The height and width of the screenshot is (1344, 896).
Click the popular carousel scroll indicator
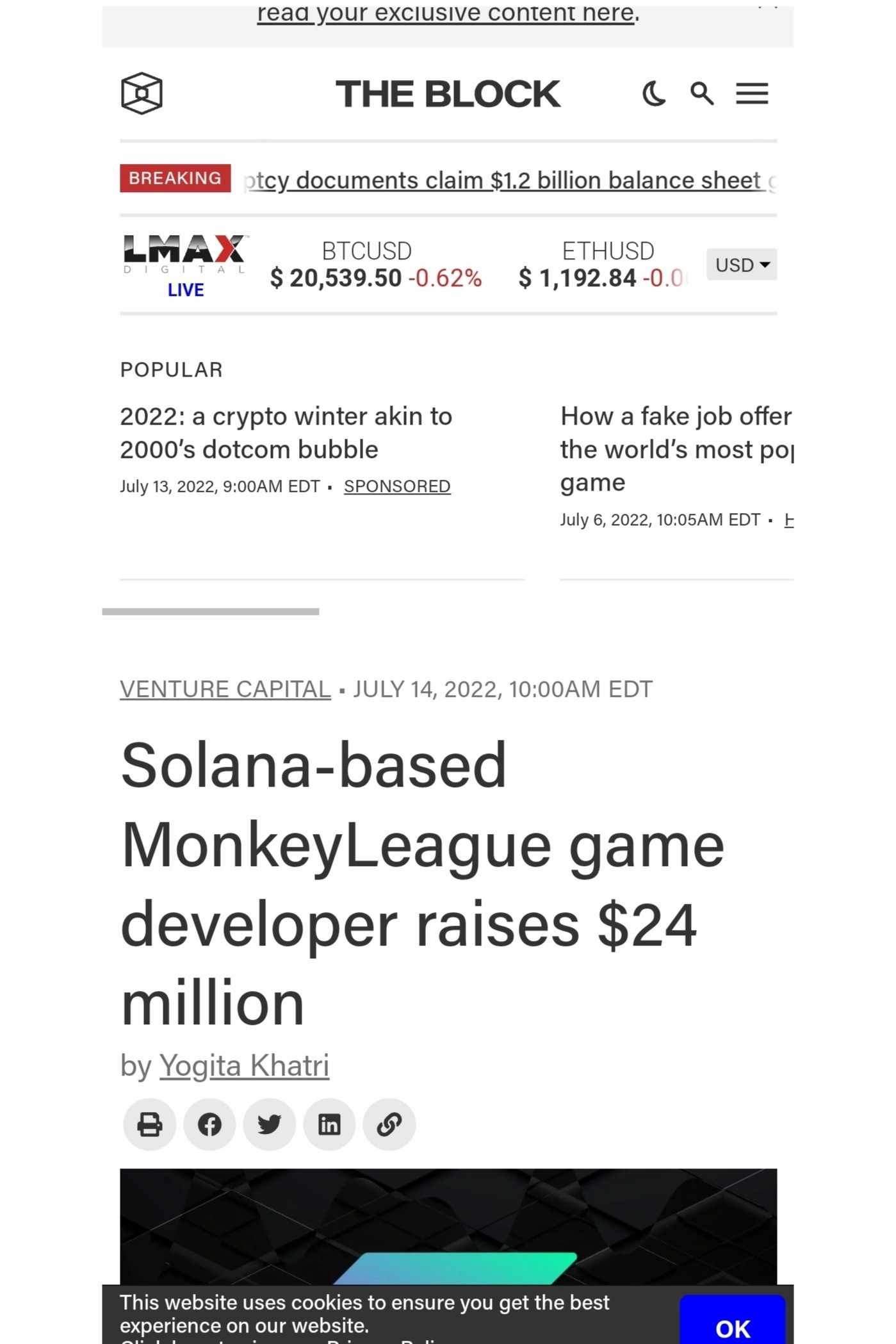tap(210, 612)
